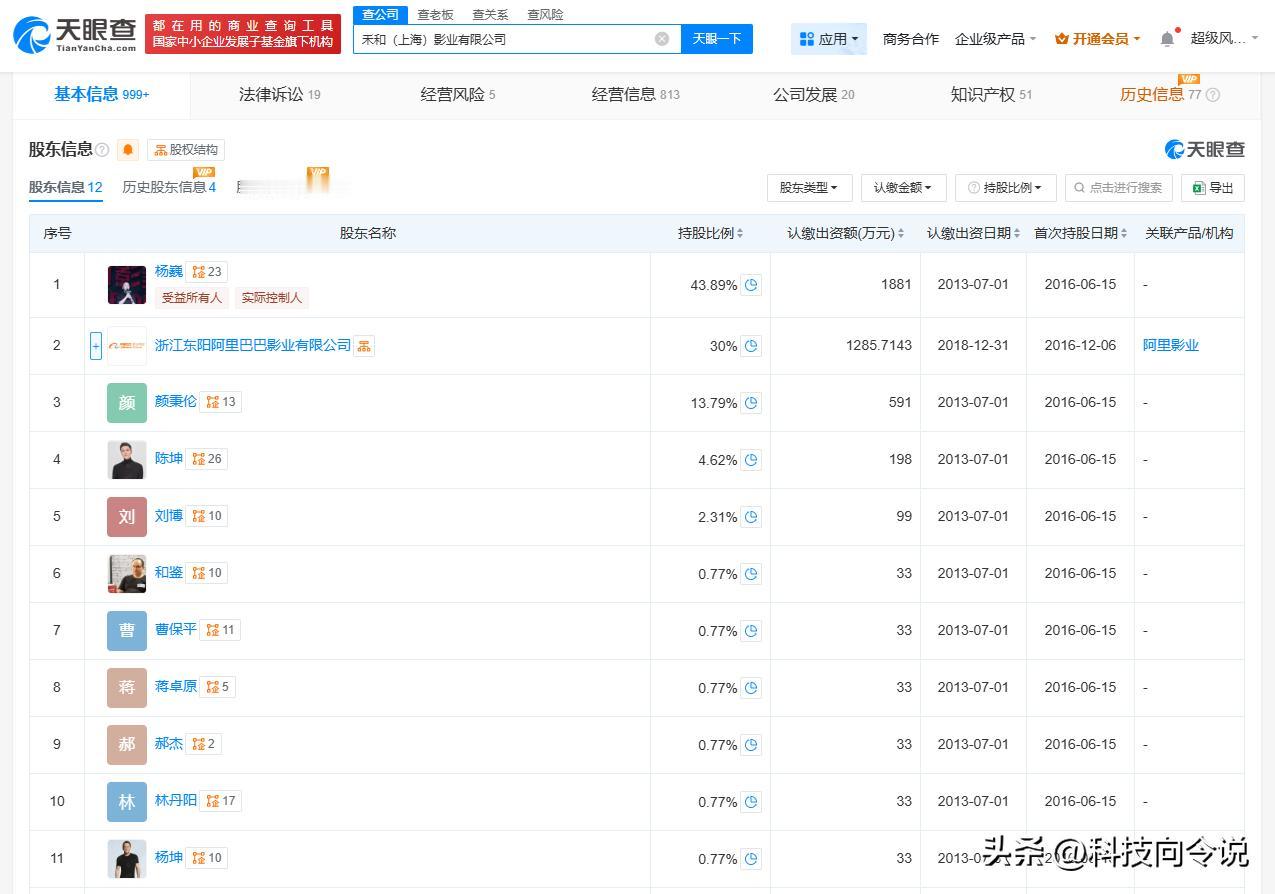
Task: Open 杨巍's avatar image
Action: tap(127, 285)
